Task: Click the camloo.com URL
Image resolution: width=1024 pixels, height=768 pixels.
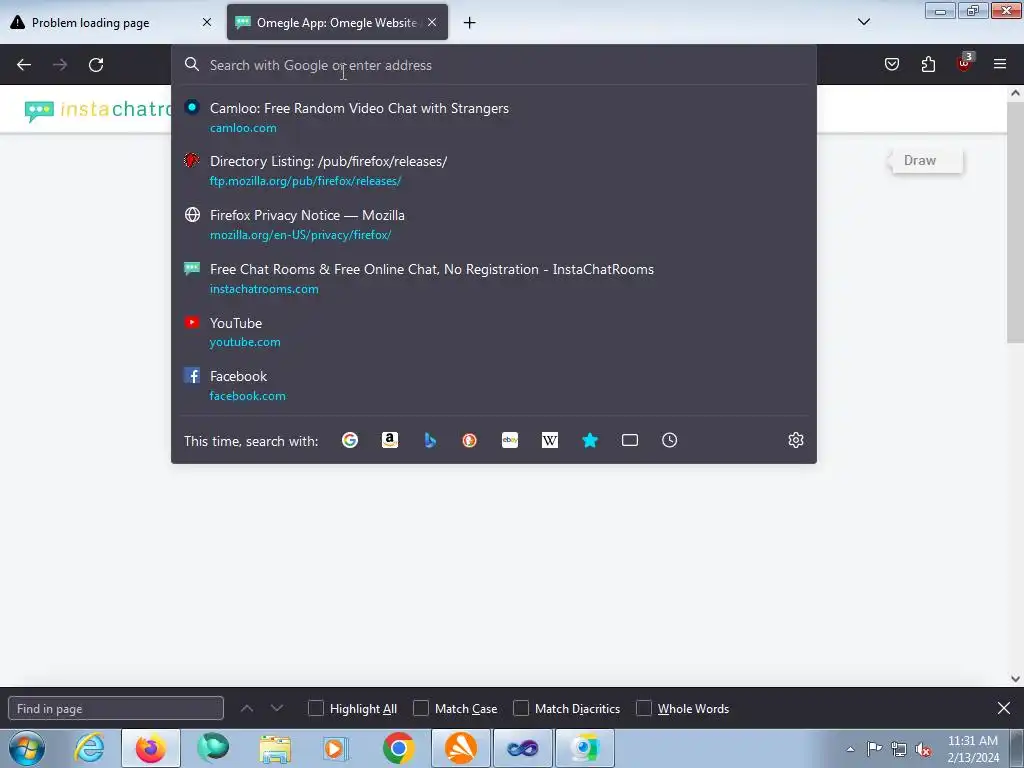Action: (x=243, y=128)
